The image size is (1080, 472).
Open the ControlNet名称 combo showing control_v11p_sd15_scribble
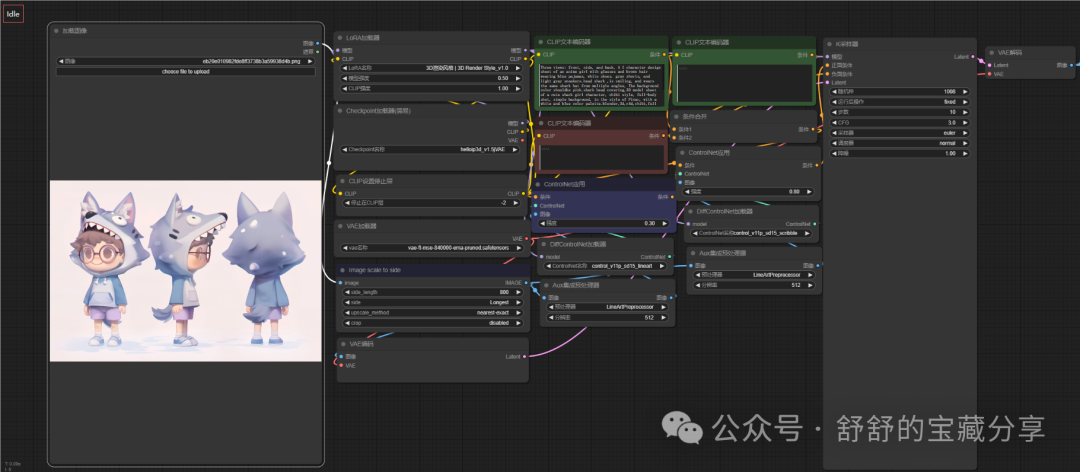click(x=752, y=233)
